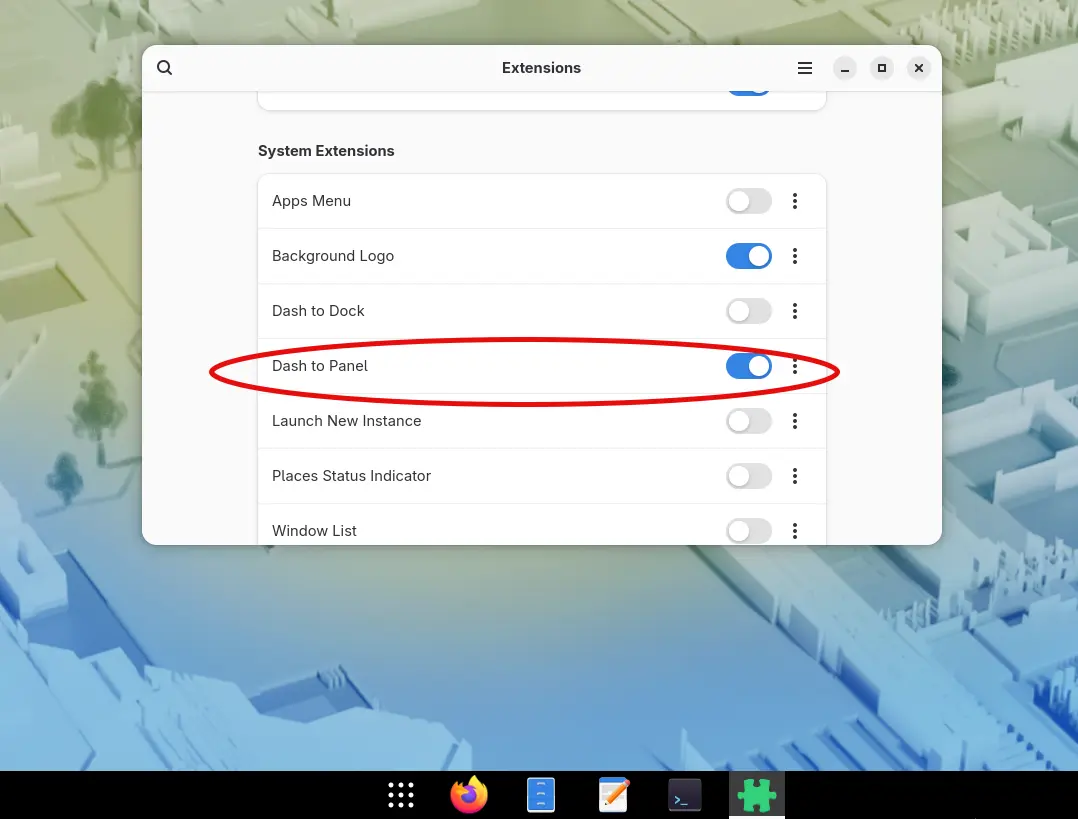Viewport: 1078px width, 819px height.
Task: Launch Firefox from the panel
Action: [x=469, y=795]
